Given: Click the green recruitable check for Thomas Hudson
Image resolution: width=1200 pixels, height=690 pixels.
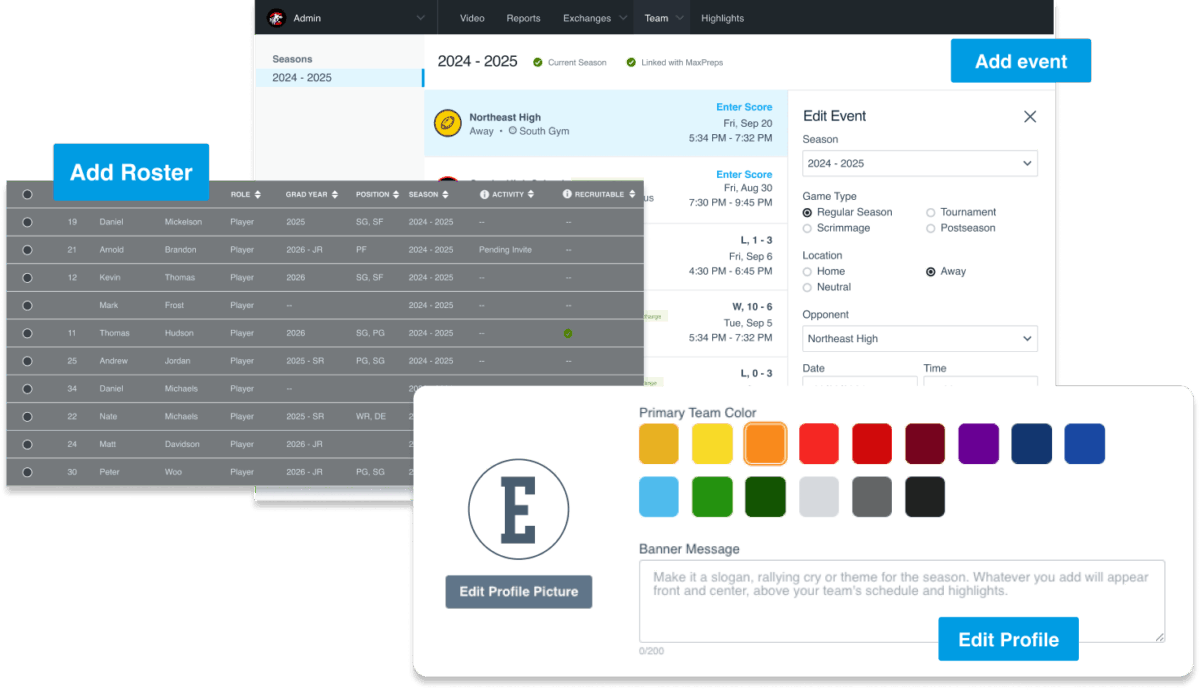Looking at the screenshot, I should [568, 333].
